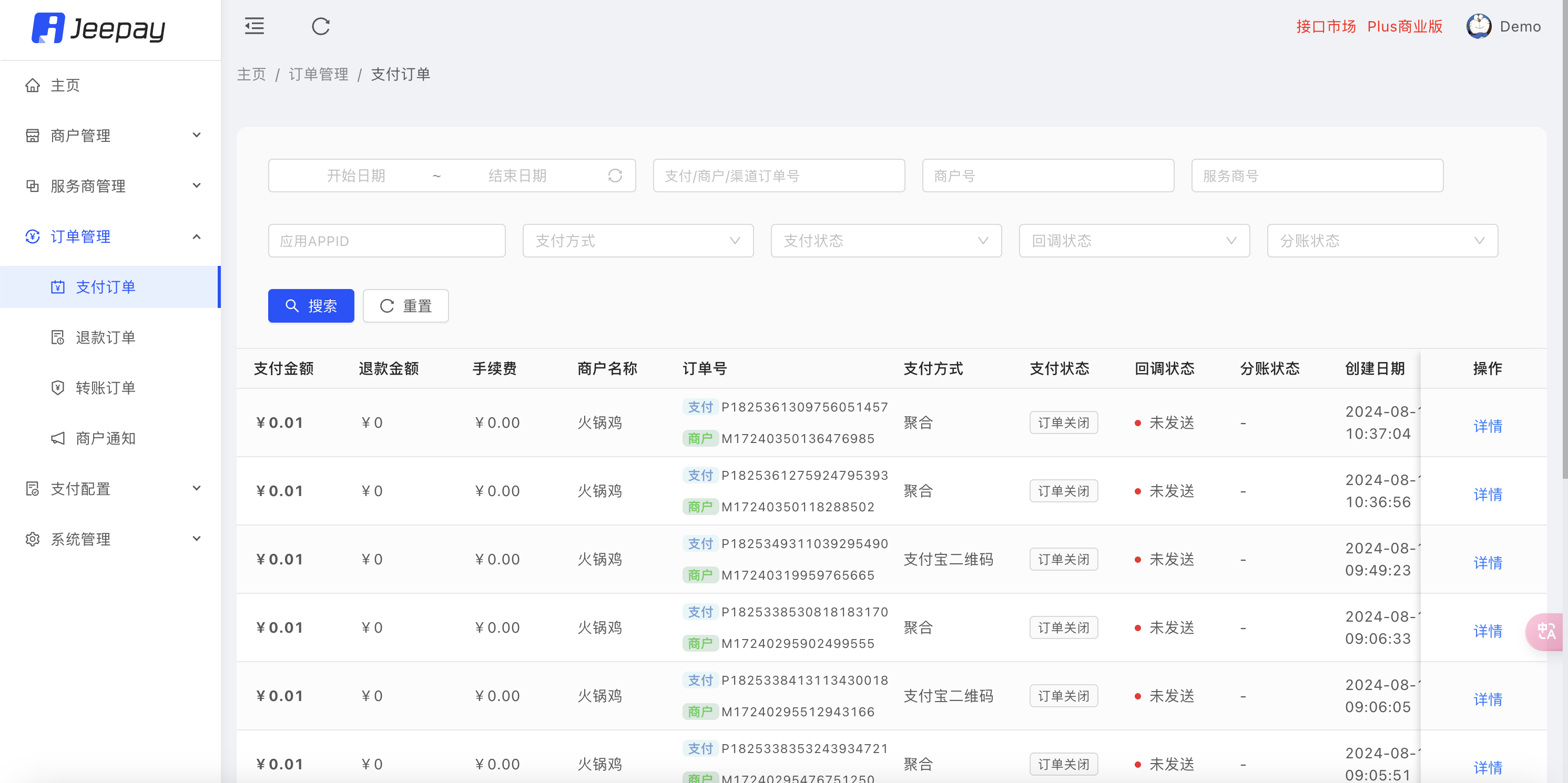This screenshot has height=783, width=1568.
Task: Click the Jeepay logo
Action: click(99, 28)
